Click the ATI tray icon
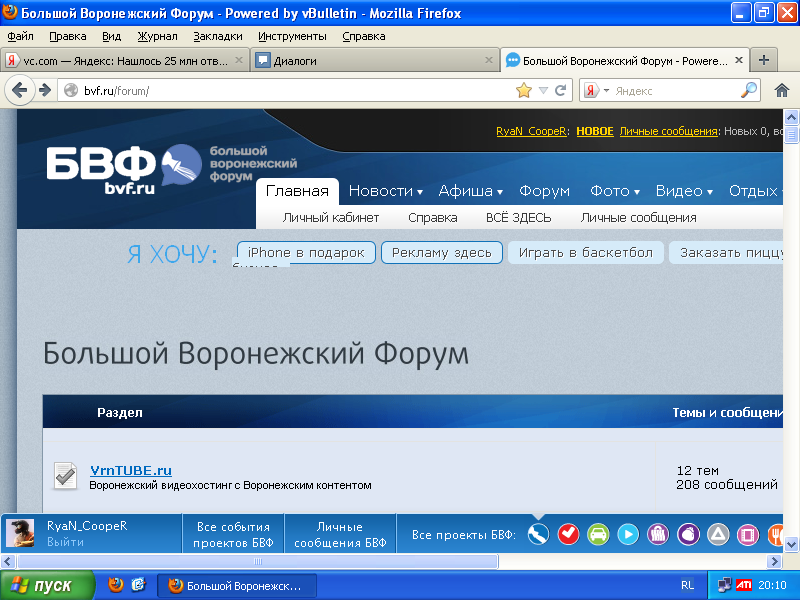Screen dimensions: 800x600 (x=743, y=585)
